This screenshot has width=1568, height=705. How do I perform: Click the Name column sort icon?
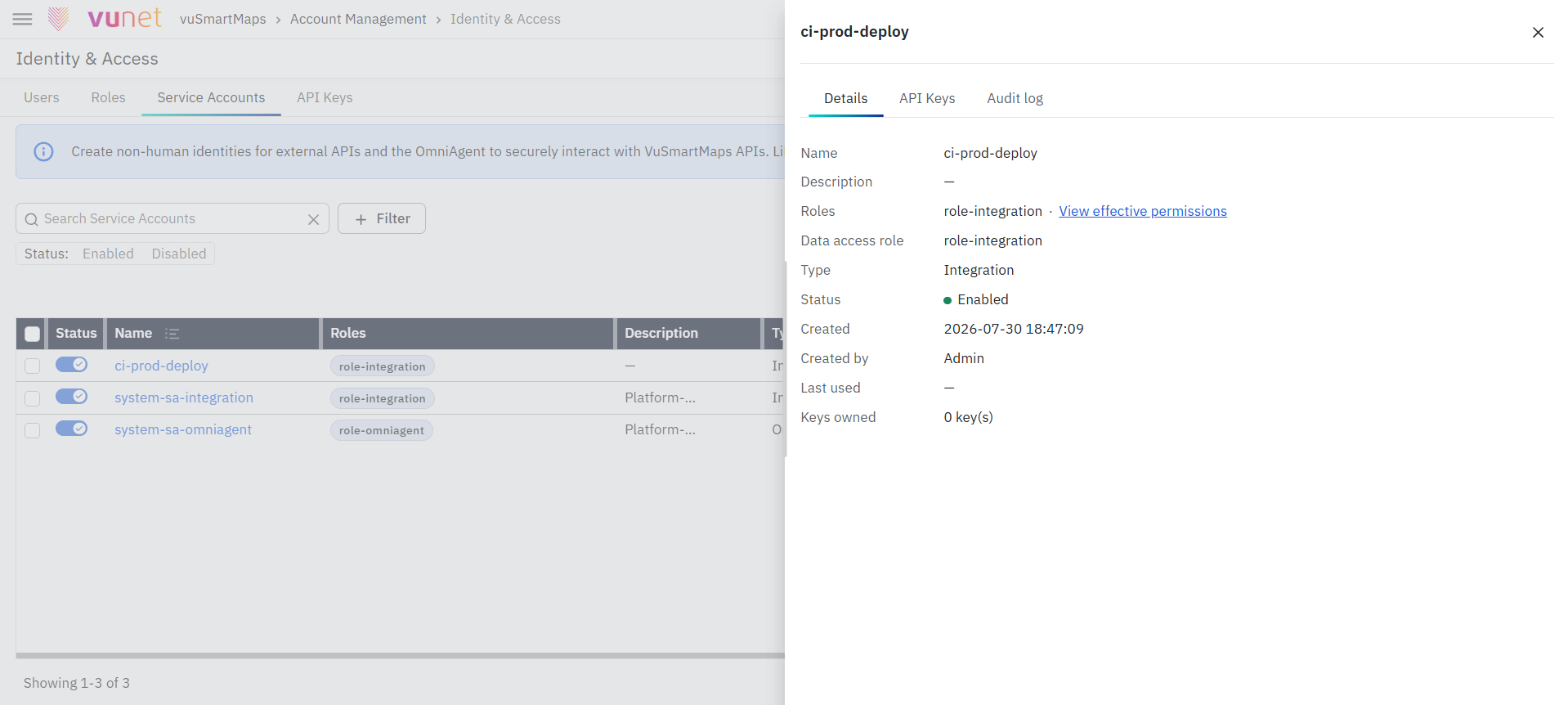tap(172, 334)
